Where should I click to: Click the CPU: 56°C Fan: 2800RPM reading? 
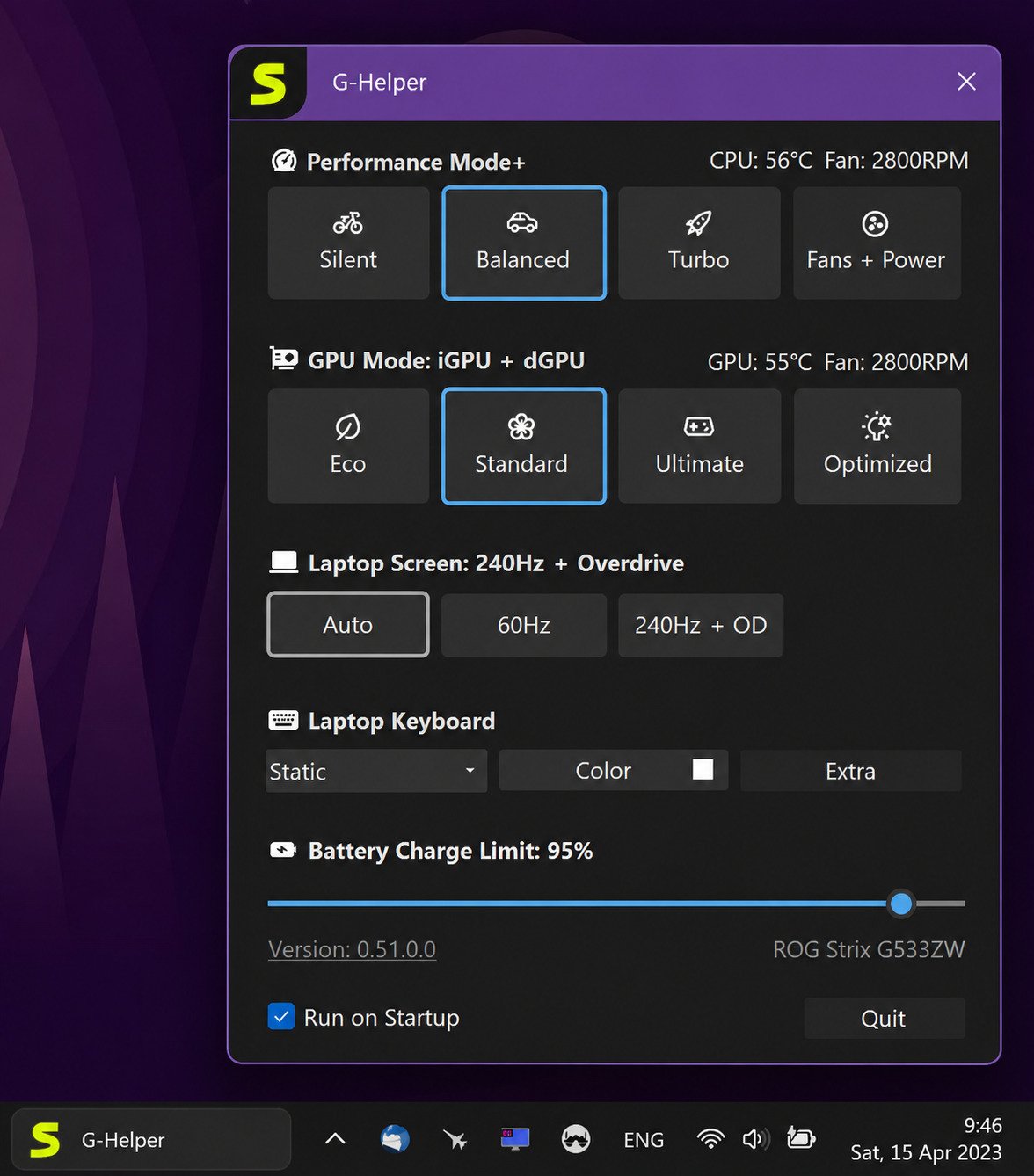(x=839, y=160)
